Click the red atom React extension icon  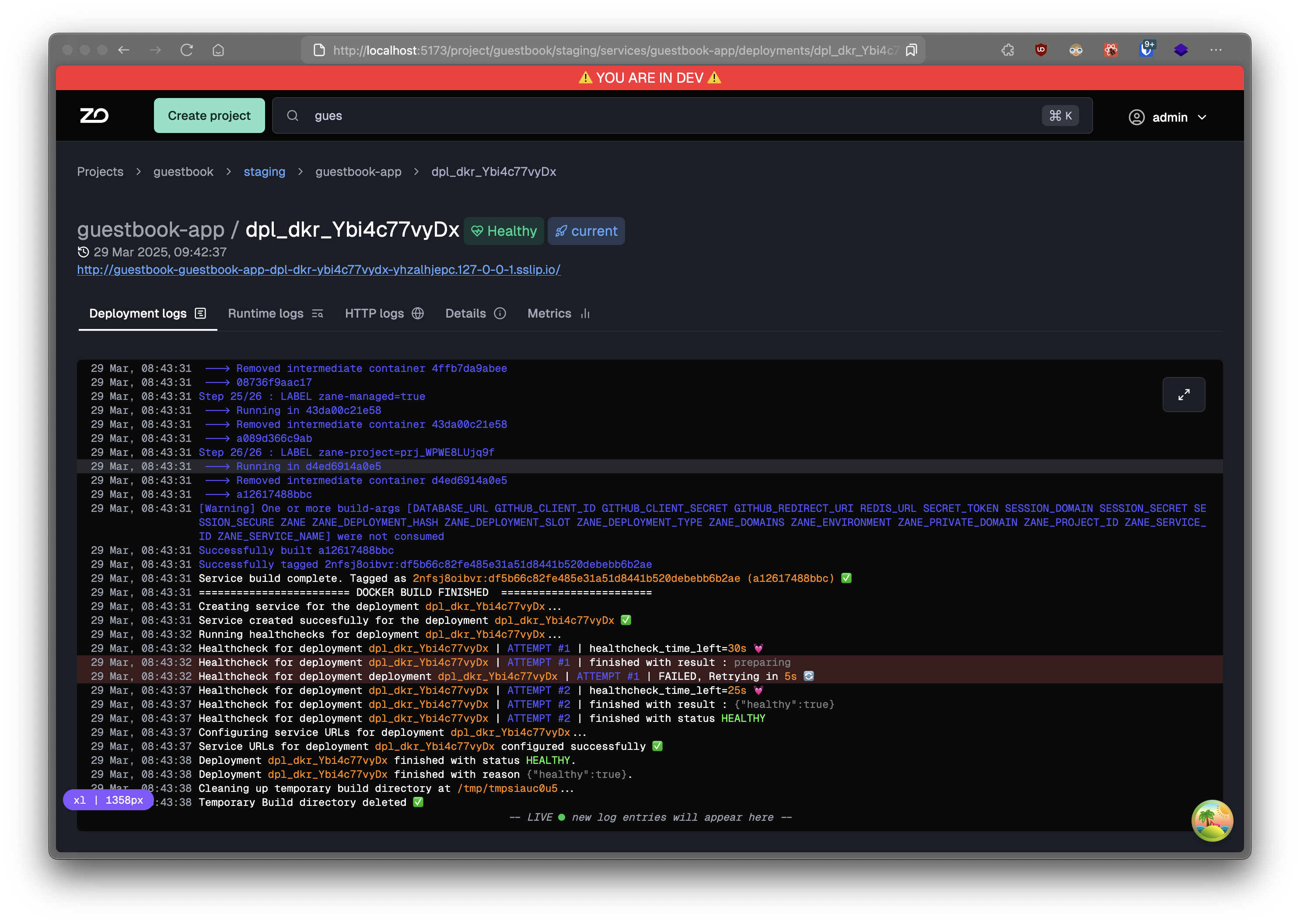click(x=1111, y=50)
